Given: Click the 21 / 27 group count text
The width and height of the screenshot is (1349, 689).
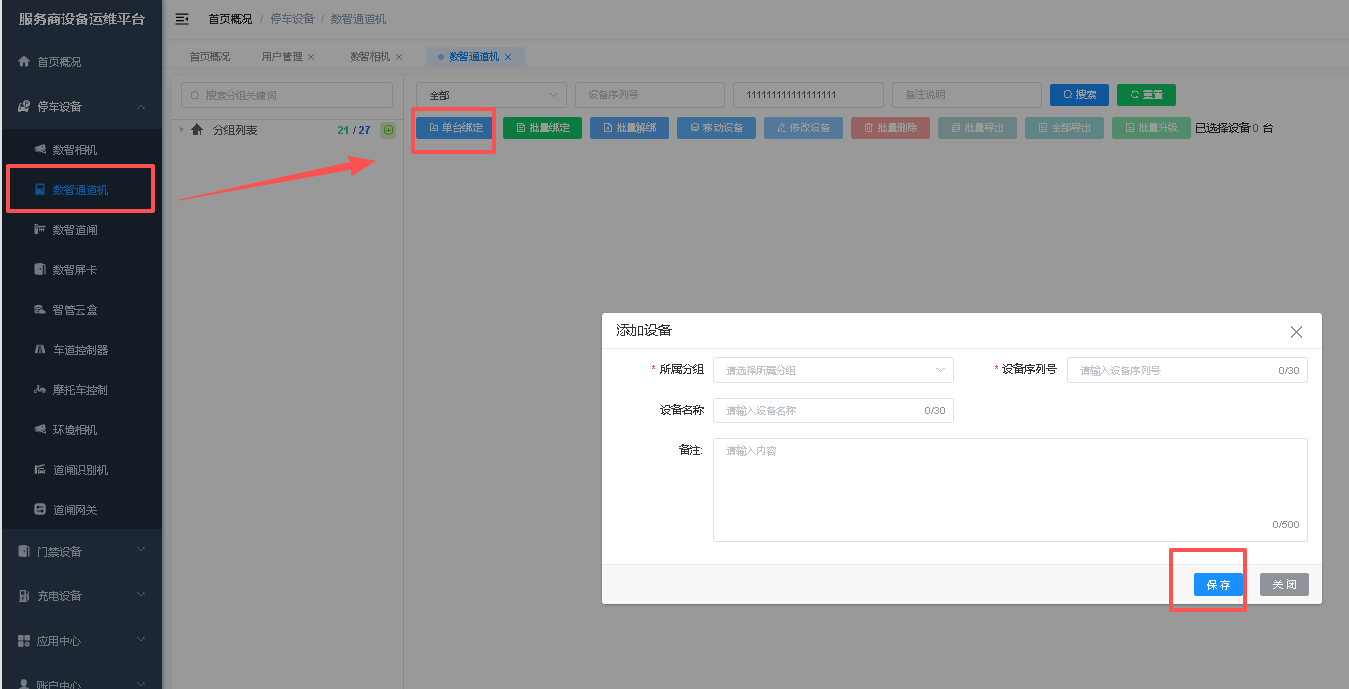Looking at the screenshot, I should [354, 130].
